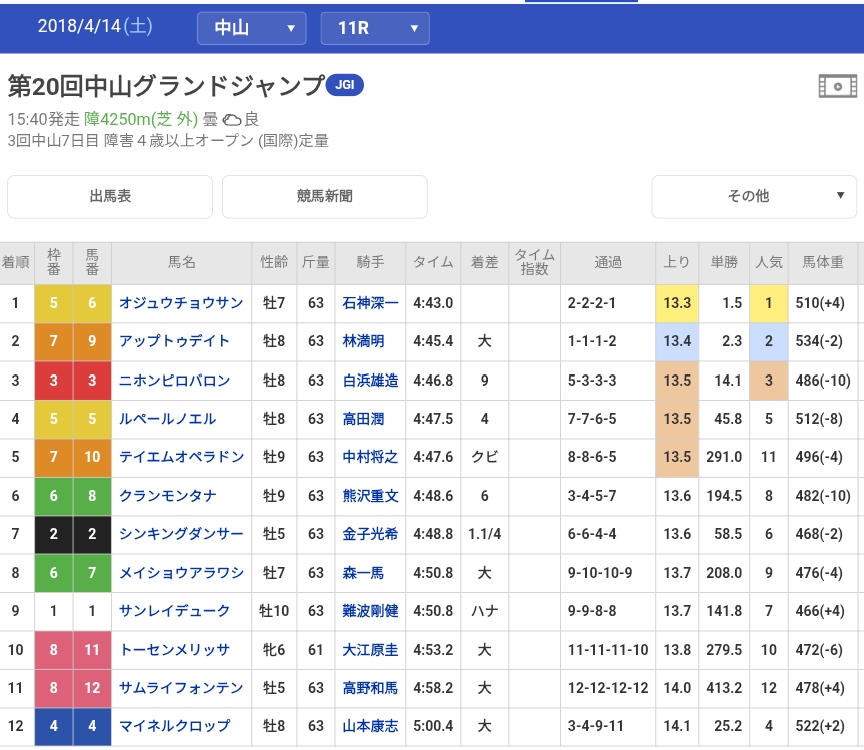864x750 pixels.
Task: Open the 中山 racecourse dropdown
Action: pos(251,28)
